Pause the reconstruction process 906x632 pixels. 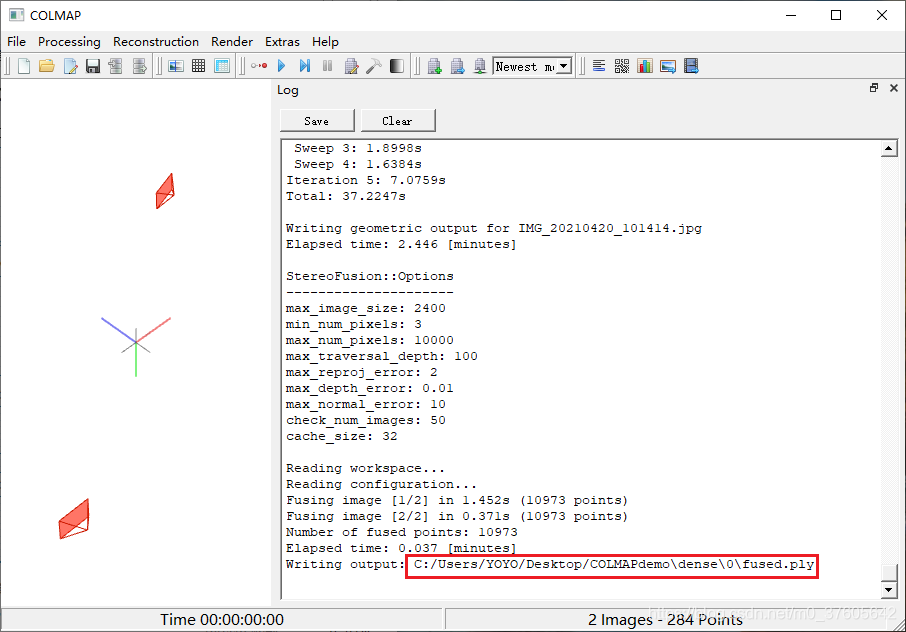click(328, 65)
